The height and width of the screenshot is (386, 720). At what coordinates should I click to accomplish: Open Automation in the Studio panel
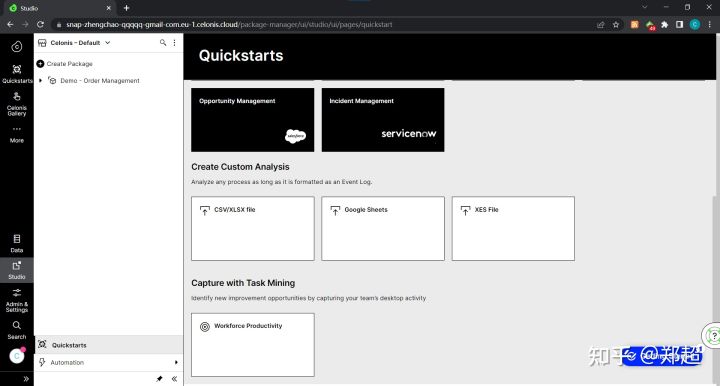109,362
